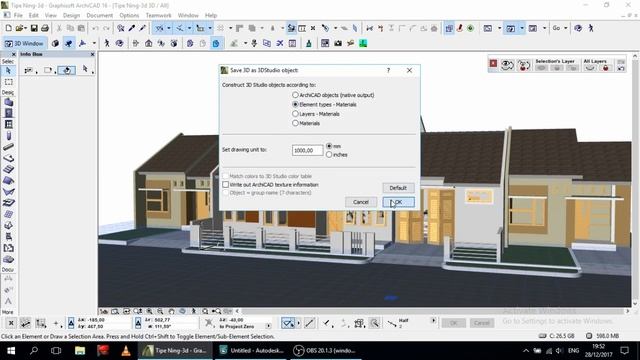Select Element types - Materials radio

pyautogui.click(x=295, y=104)
